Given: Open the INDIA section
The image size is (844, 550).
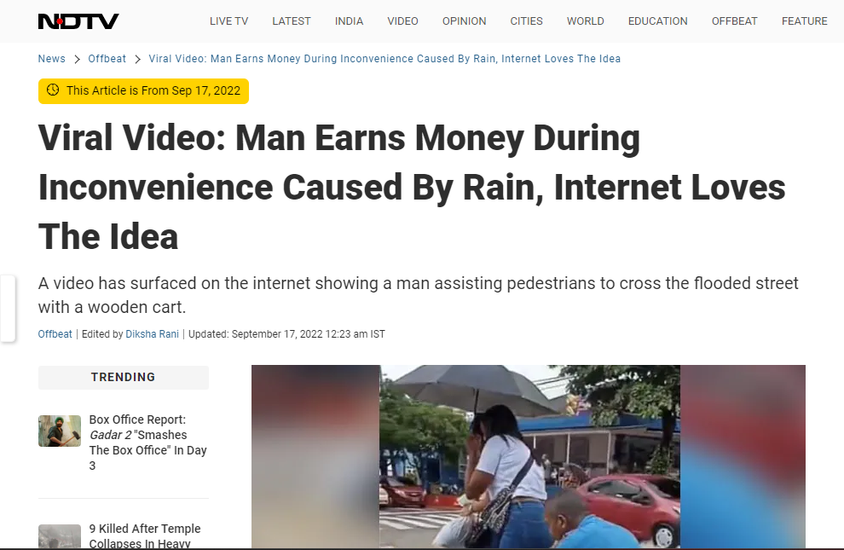Looking at the screenshot, I should pyautogui.click(x=349, y=21).
